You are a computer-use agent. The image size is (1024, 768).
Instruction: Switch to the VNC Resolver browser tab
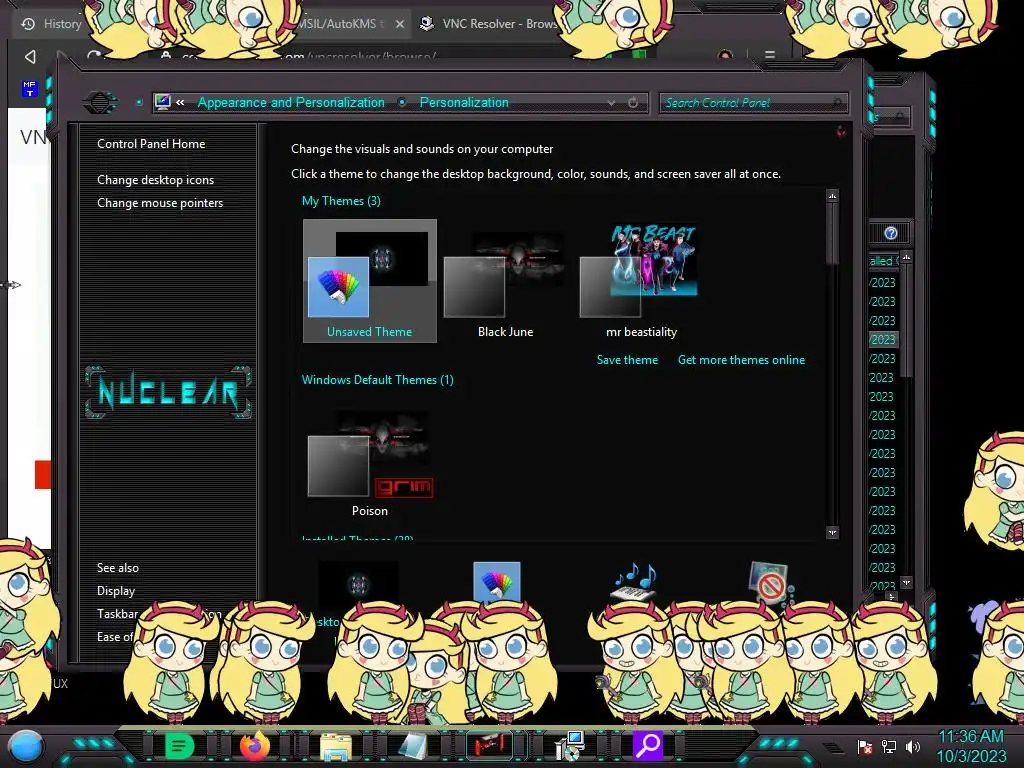click(490, 24)
